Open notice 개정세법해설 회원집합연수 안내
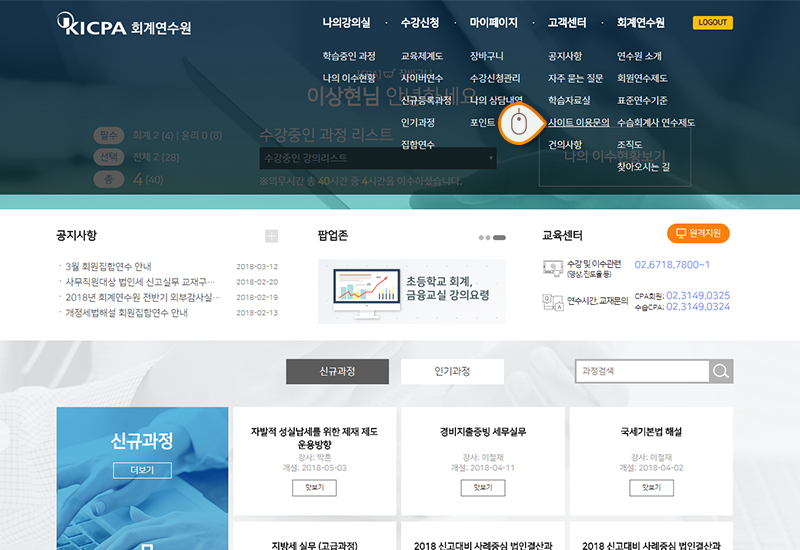800x550 pixels. click(x=127, y=312)
